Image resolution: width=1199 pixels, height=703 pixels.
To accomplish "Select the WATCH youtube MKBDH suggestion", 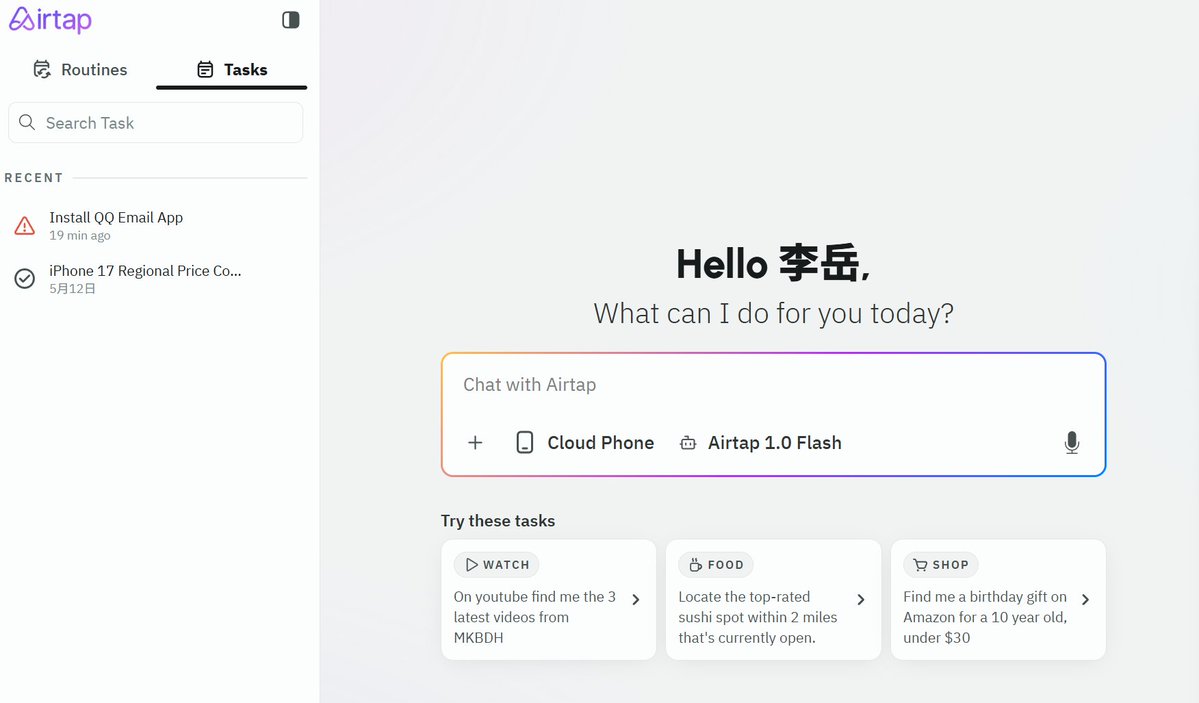I will (x=548, y=600).
